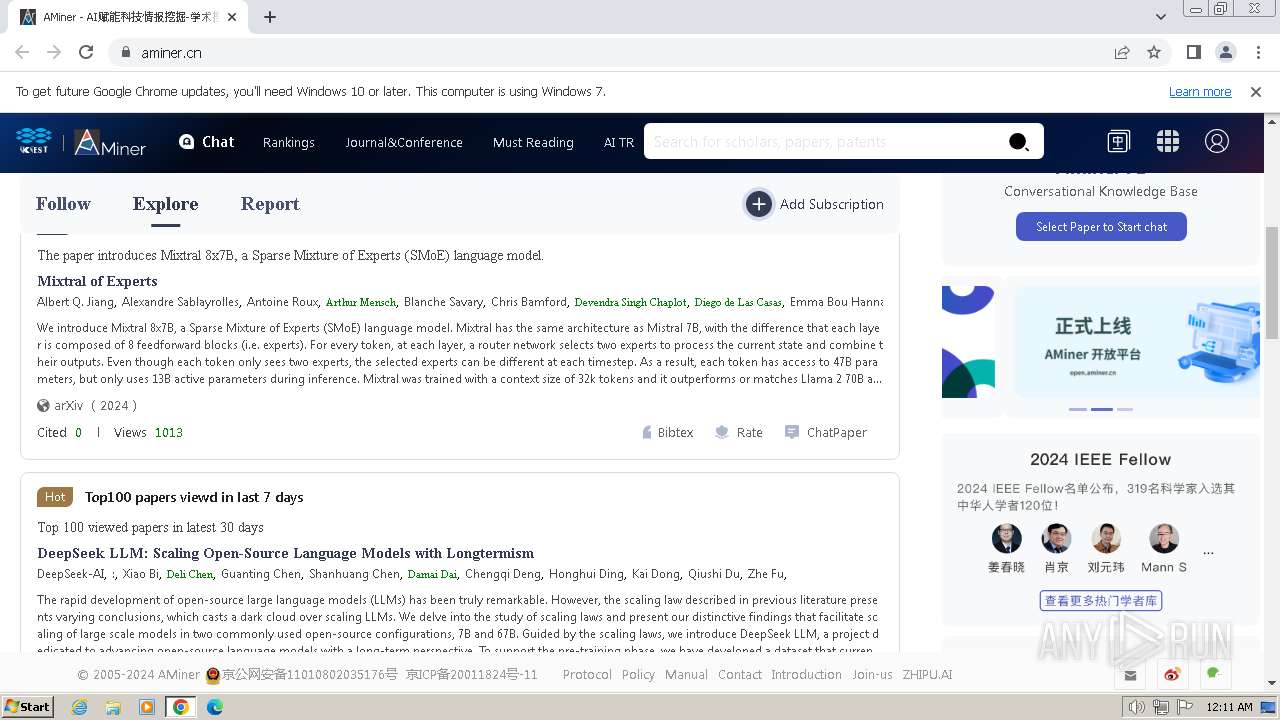1280x720 pixels.
Task: Open the AI TR menu item
Action: 619,142
